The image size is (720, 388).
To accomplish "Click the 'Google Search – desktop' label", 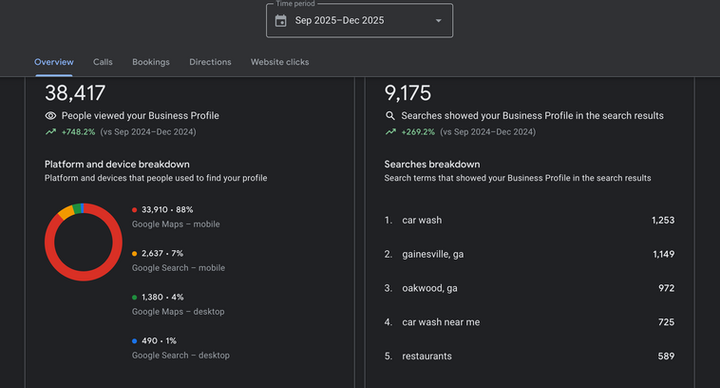I will 181,355.
